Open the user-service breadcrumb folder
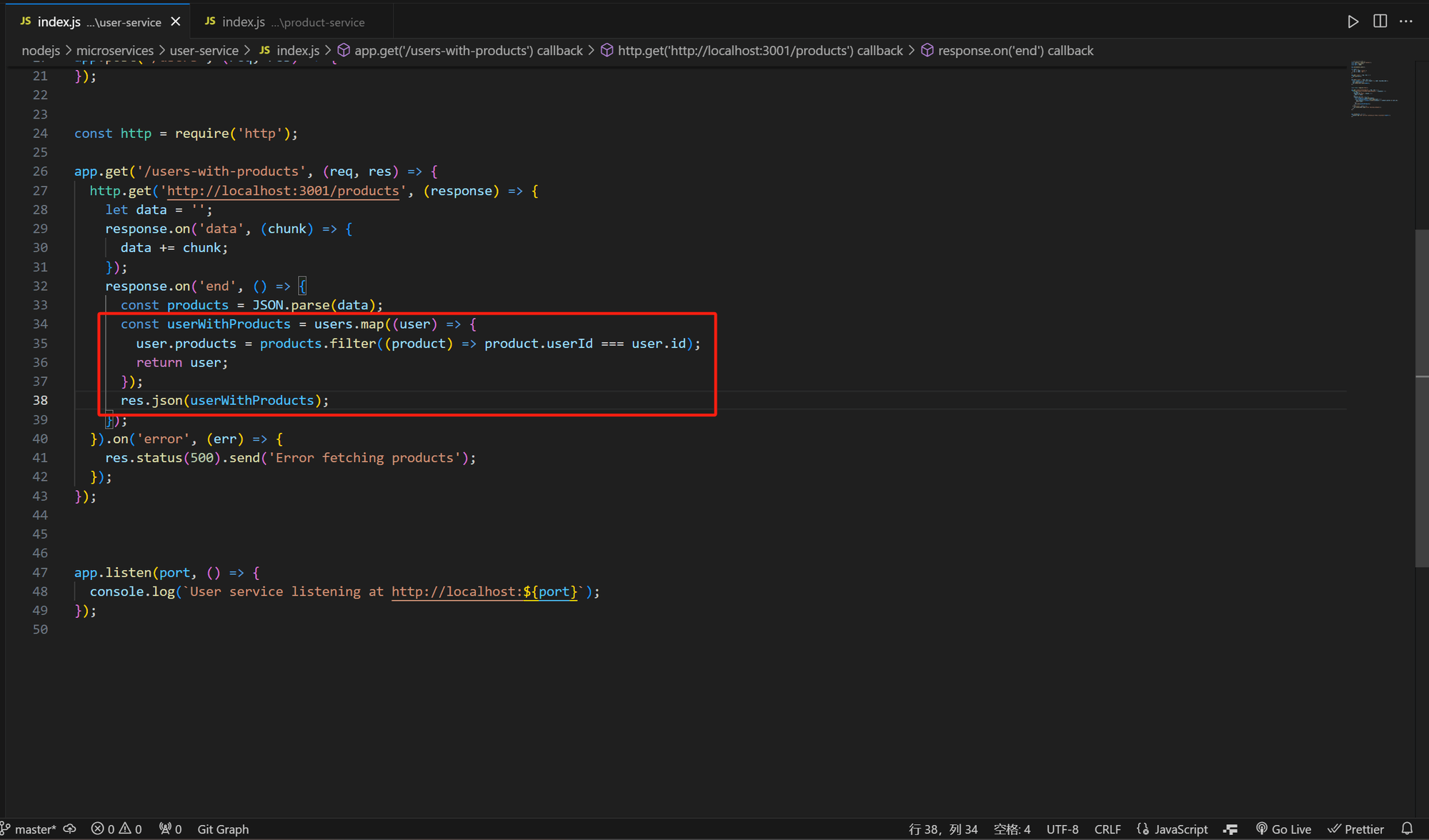This screenshot has width=1429, height=840. click(204, 51)
